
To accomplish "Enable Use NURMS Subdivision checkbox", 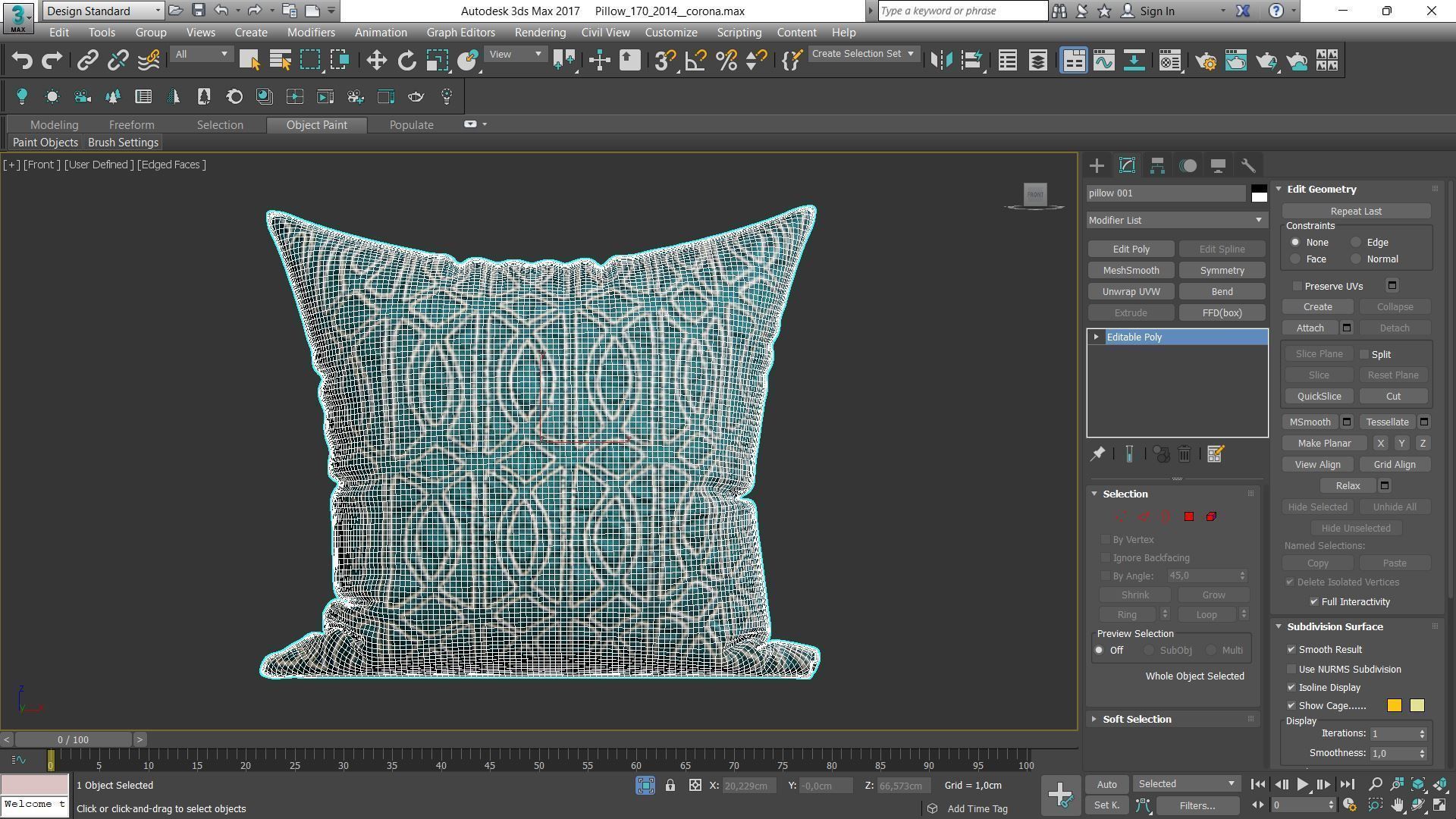I will 1291,669.
